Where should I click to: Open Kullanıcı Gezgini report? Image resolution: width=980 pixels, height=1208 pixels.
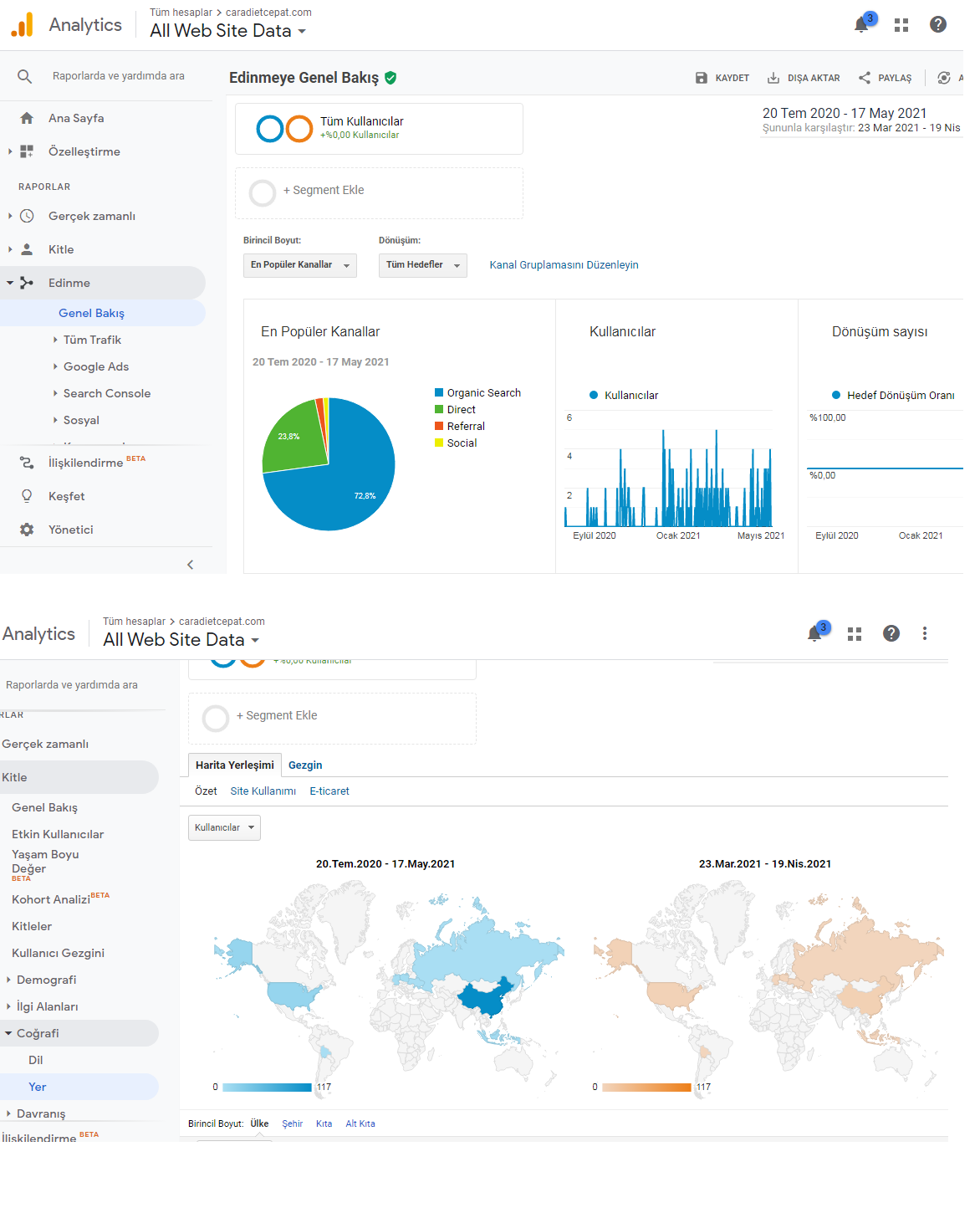[x=58, y=953]
